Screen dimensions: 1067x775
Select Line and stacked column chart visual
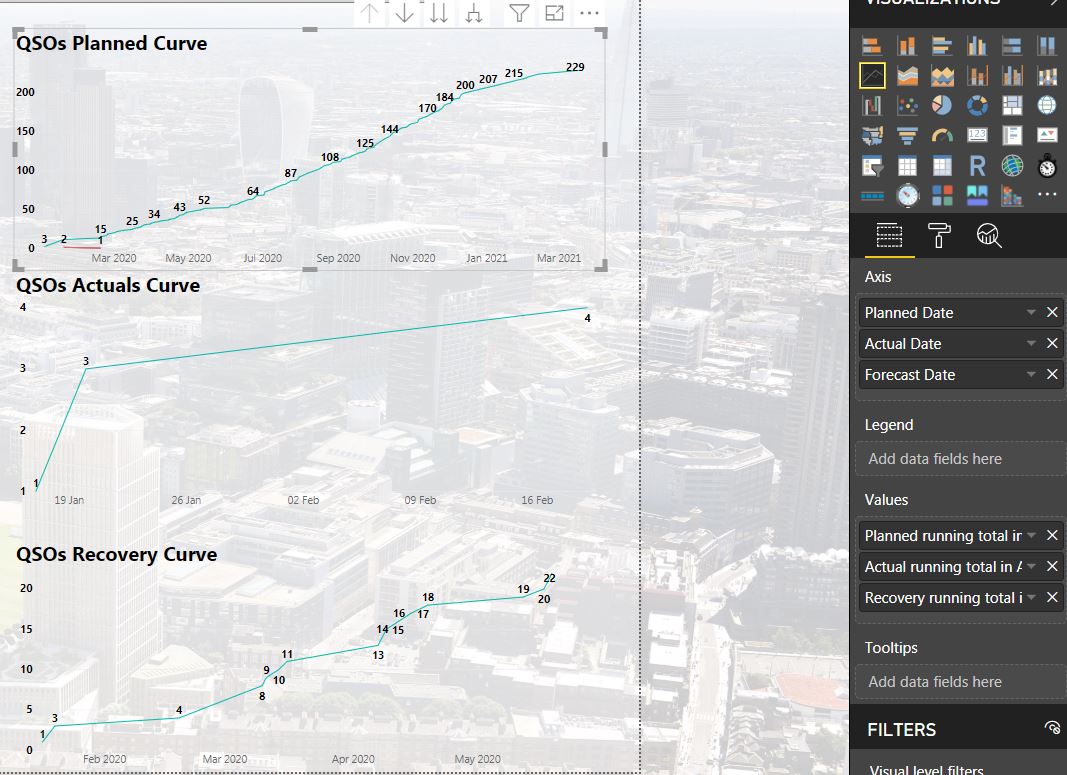coord(977,76)
